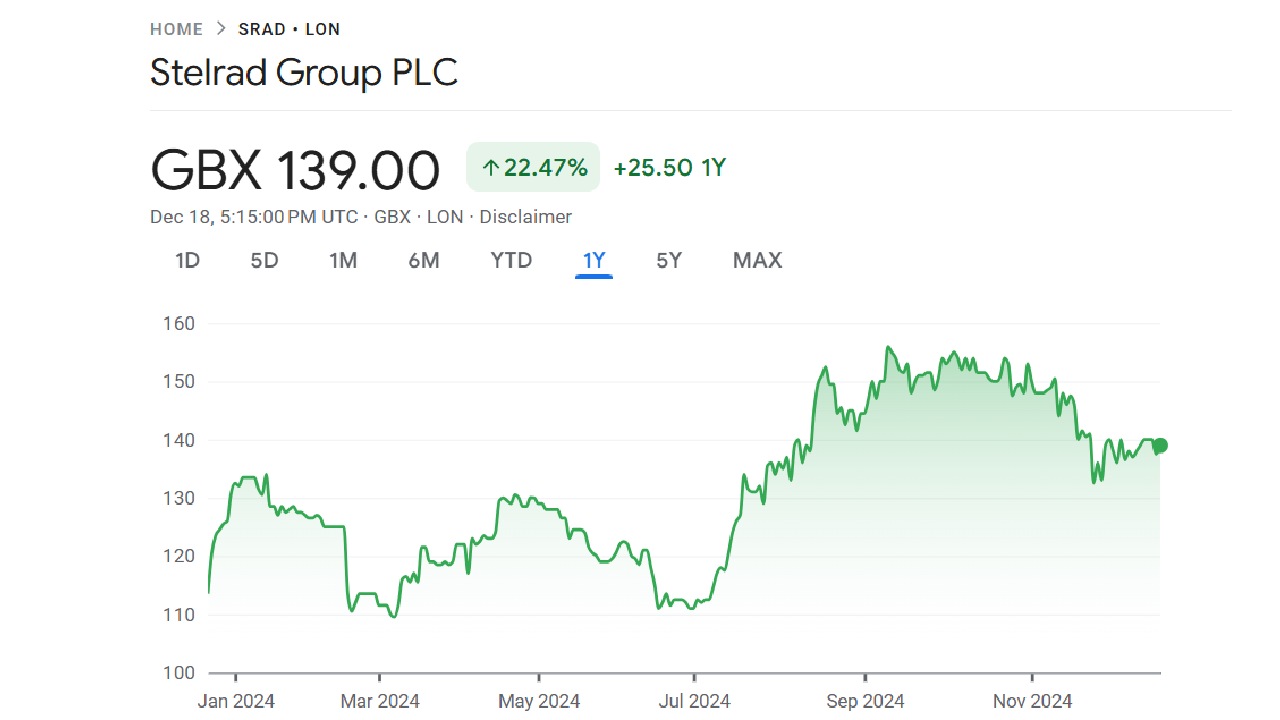
Task: Click the active 1Y range tab
Action: pyautogui.click(x=594, y=261)
